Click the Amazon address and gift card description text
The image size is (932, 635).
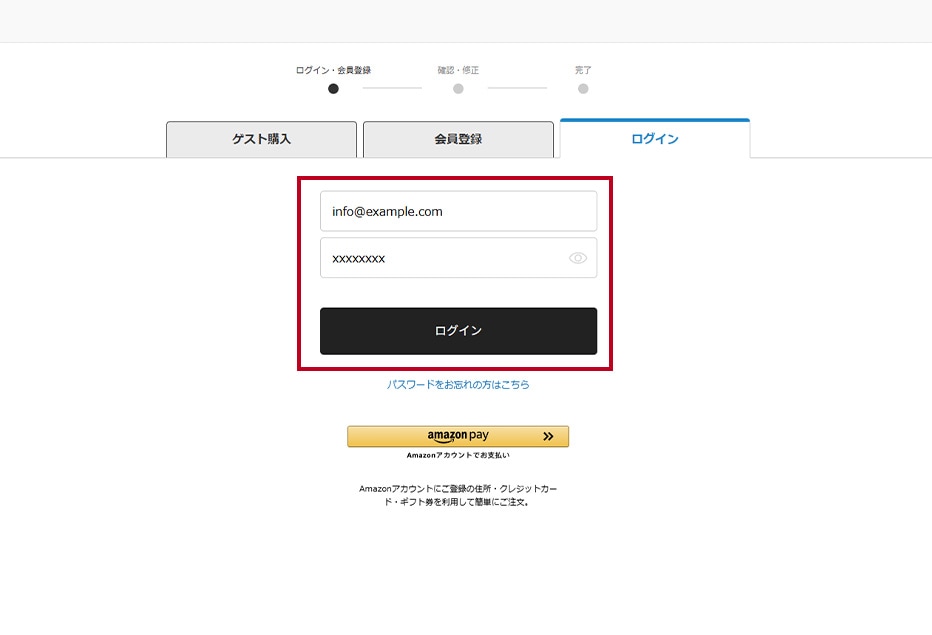coord(458,495)
